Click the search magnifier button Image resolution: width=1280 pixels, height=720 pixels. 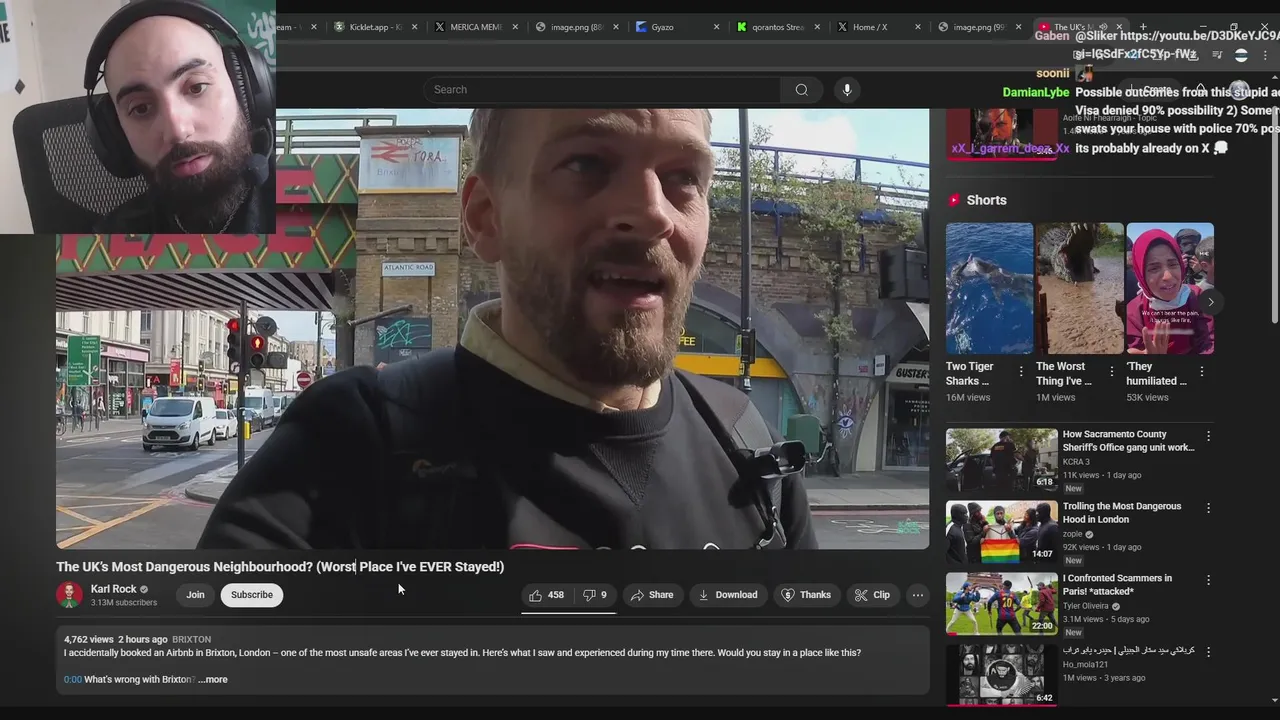coord(801,90)
